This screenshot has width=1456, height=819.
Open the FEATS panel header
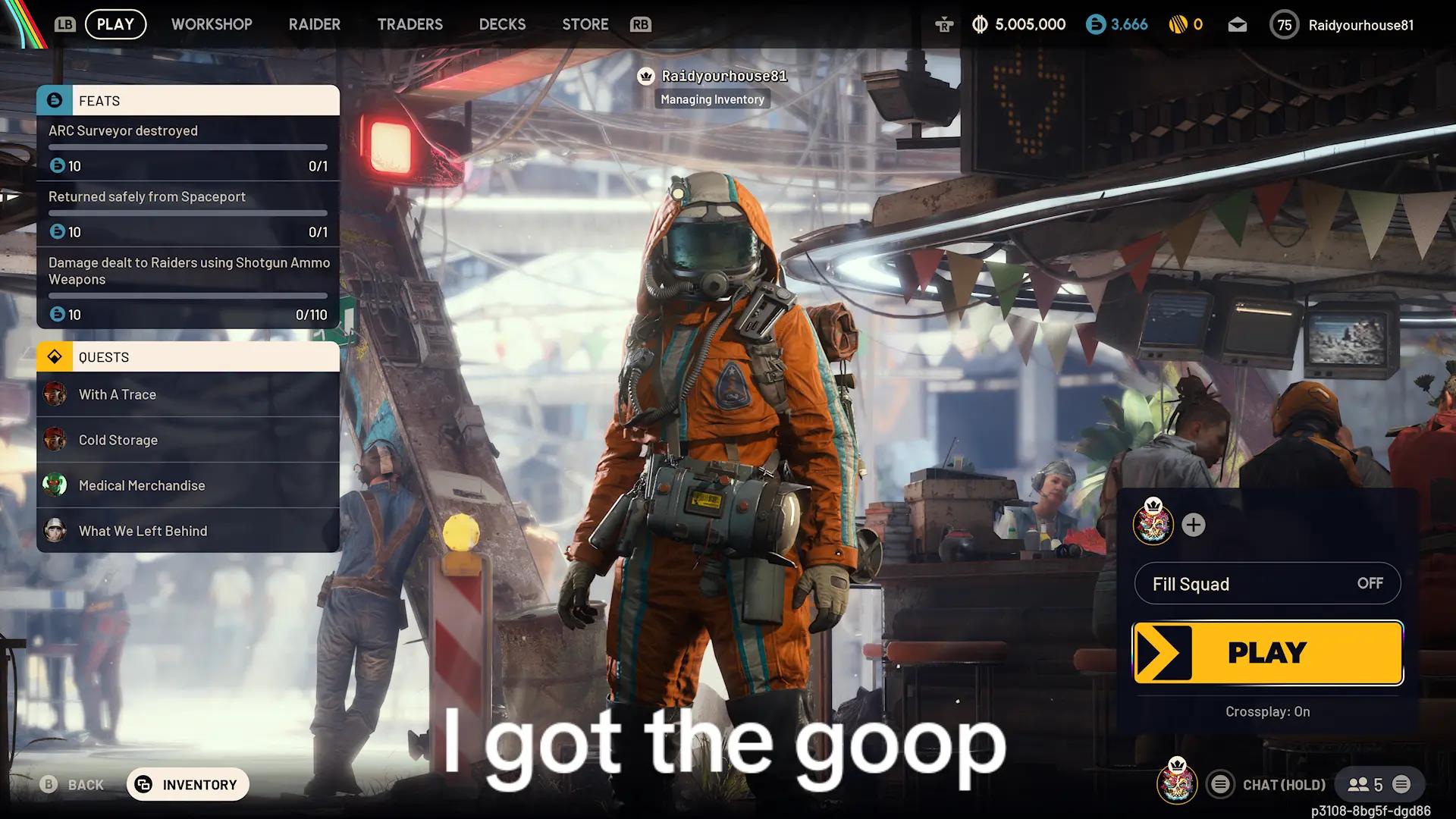[x=188, y=100]
